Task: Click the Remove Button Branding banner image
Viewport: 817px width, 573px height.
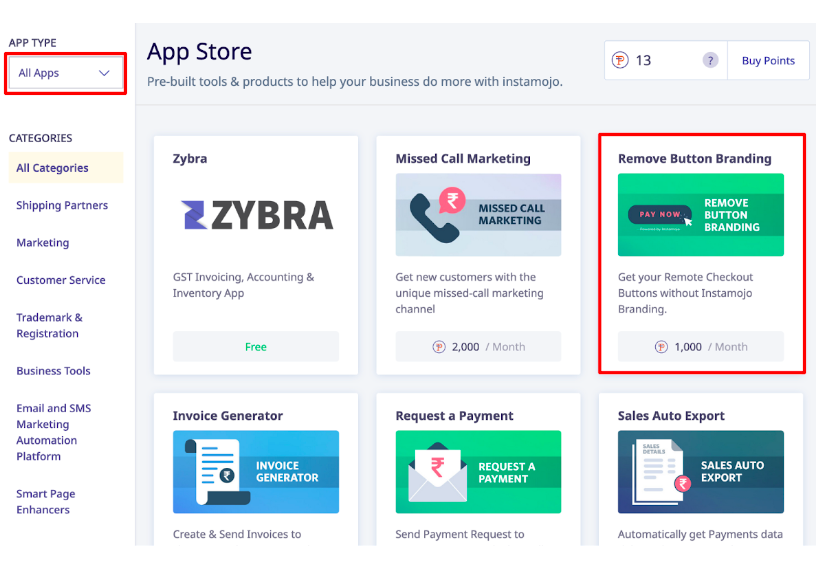Action: click(x=701, y=215)
